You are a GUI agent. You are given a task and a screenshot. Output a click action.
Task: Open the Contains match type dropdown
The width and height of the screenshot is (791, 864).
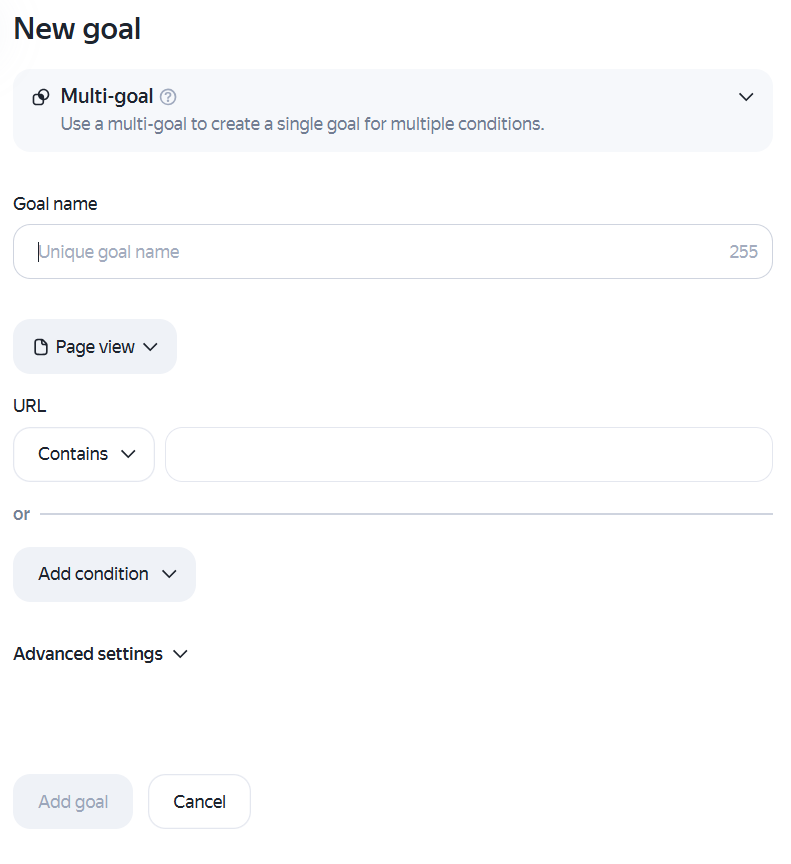(84, 454)
